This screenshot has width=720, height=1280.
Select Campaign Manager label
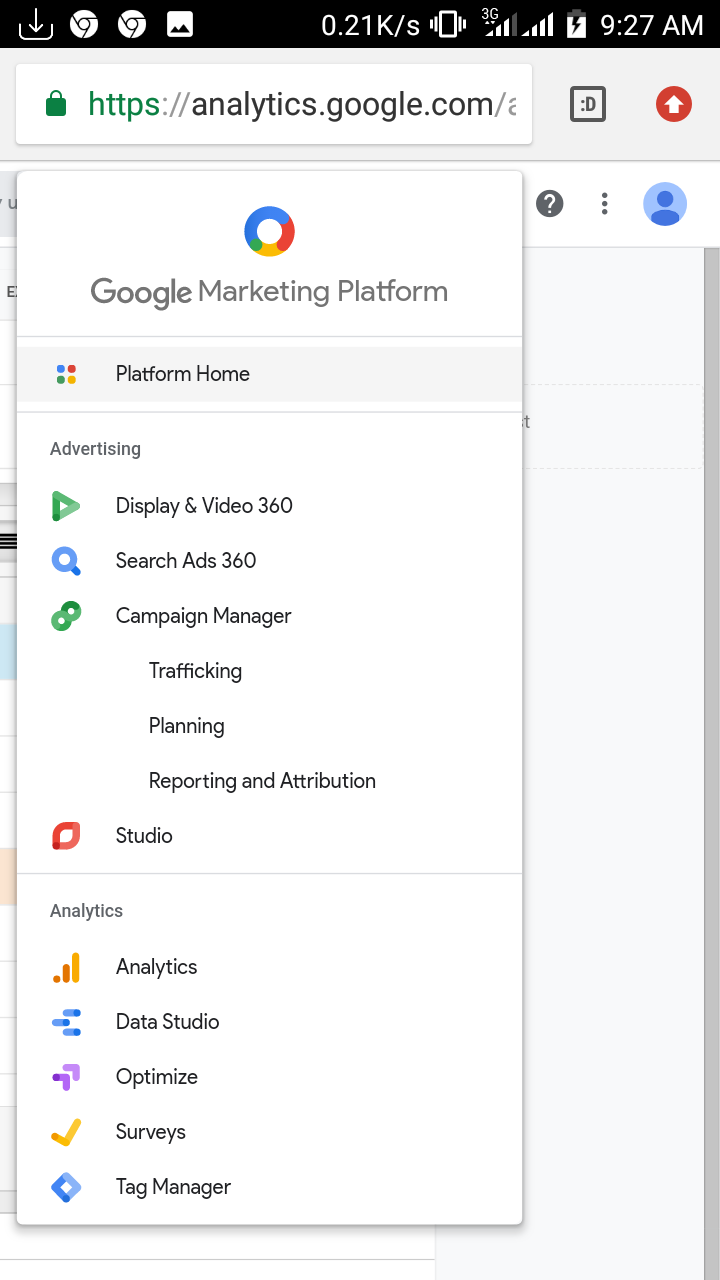coord(203,616)
